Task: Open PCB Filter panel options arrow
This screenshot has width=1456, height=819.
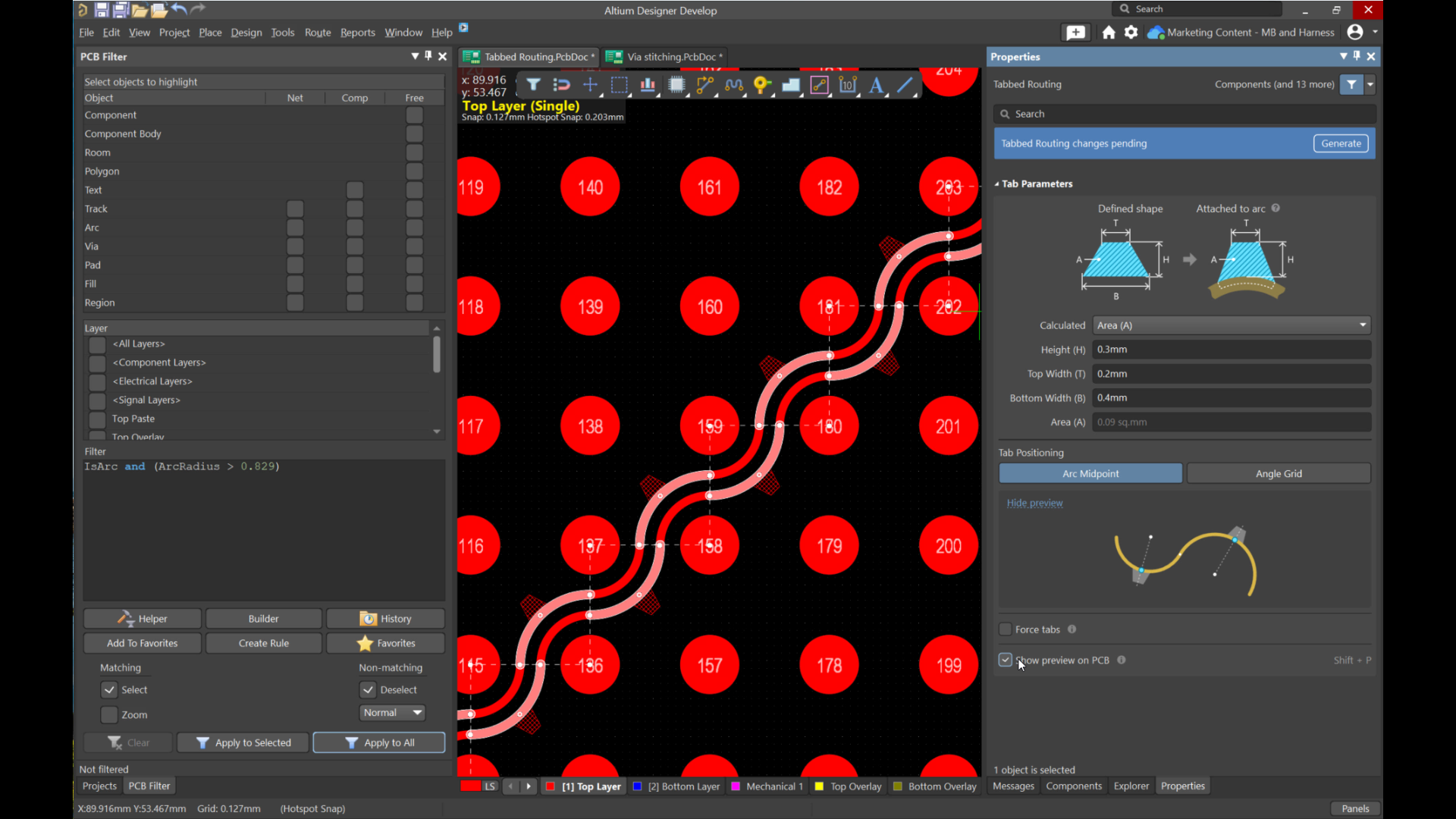Action: coord(415,56)
